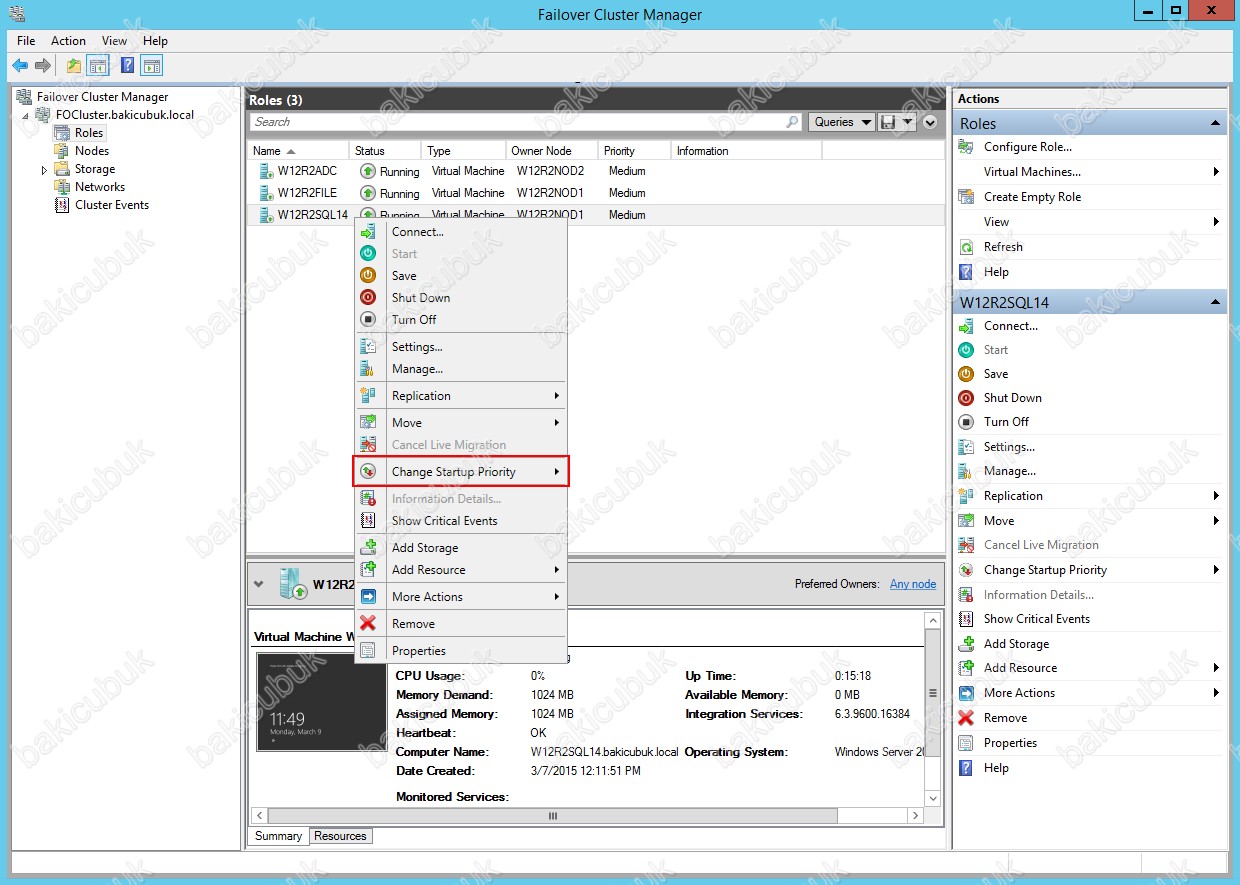Click Configure Role icon in Actions pane
Image resolution: width=1240 pixels, height=885 pixels.
click(x=966, y=147)
